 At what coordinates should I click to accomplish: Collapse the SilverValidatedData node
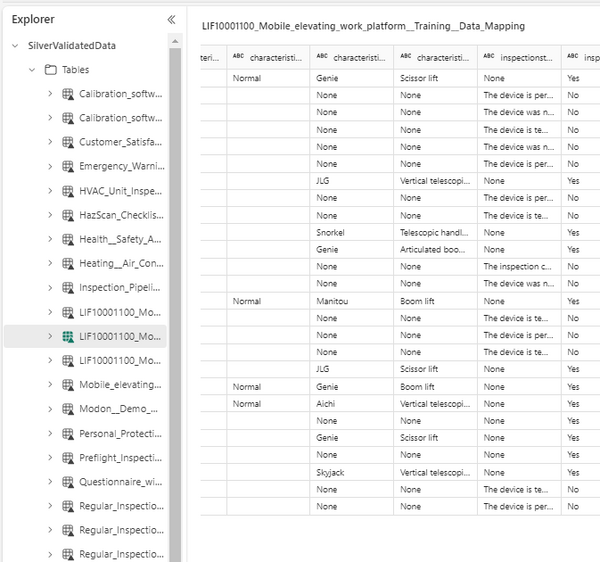click(x=15, y=46)
